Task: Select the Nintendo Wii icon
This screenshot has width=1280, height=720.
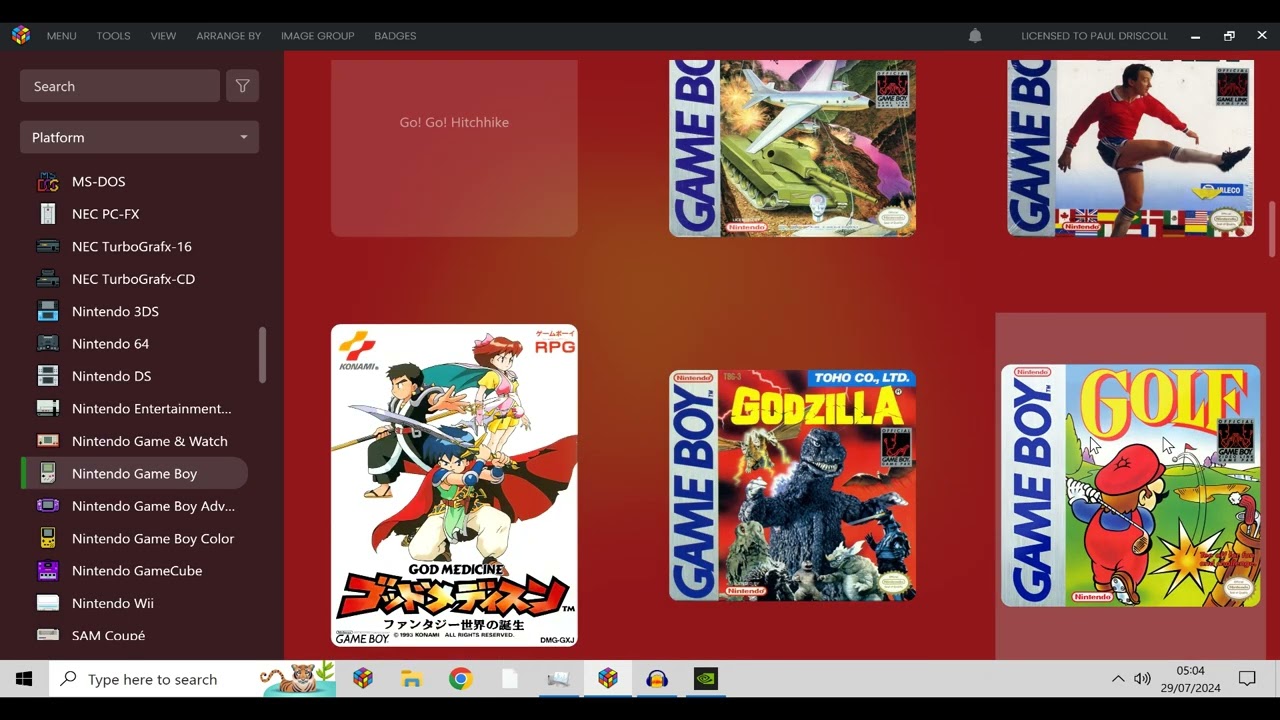Action: (48, 603)
